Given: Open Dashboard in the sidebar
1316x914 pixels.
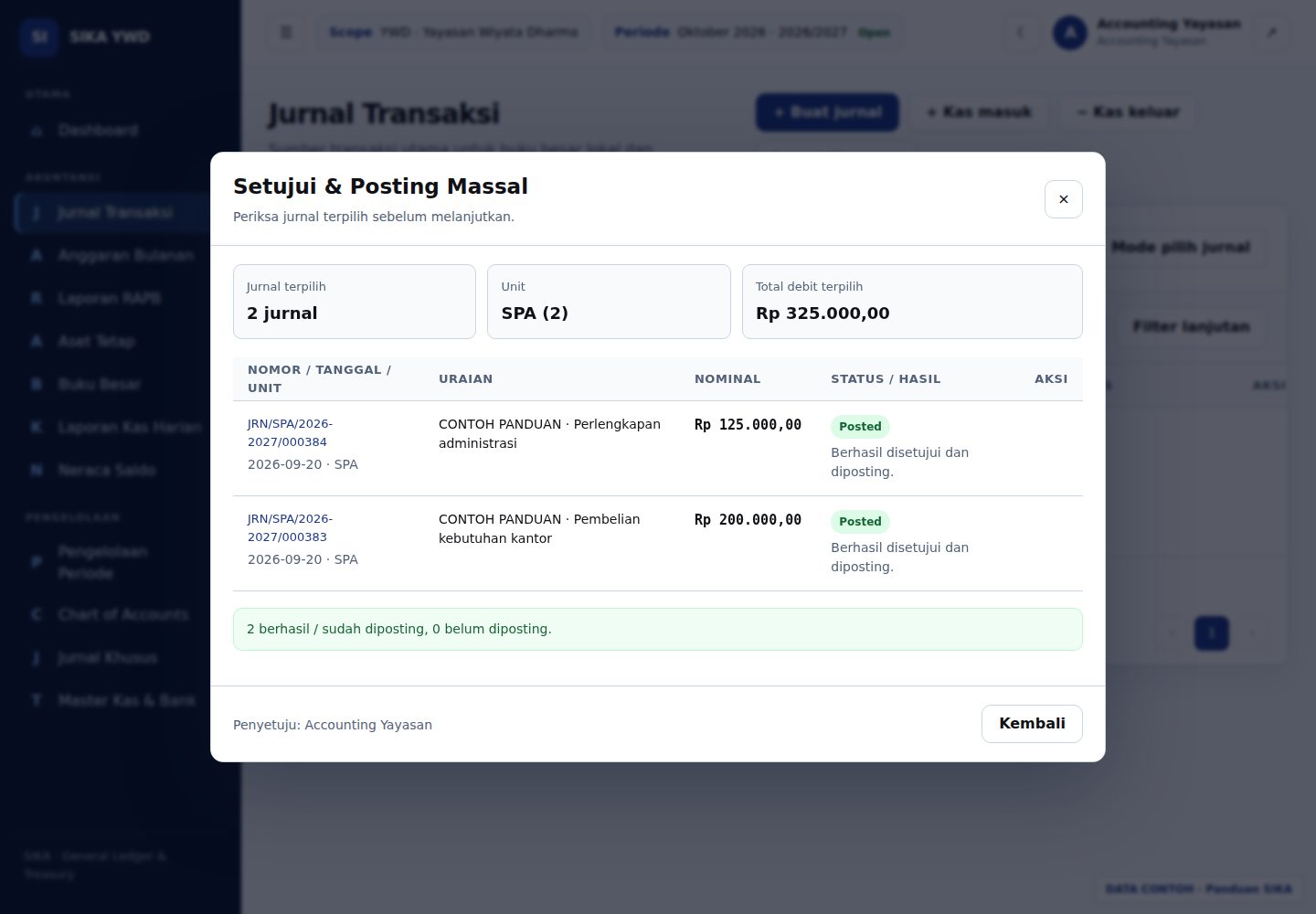Looking at the screenshot, I should [119, 131].
